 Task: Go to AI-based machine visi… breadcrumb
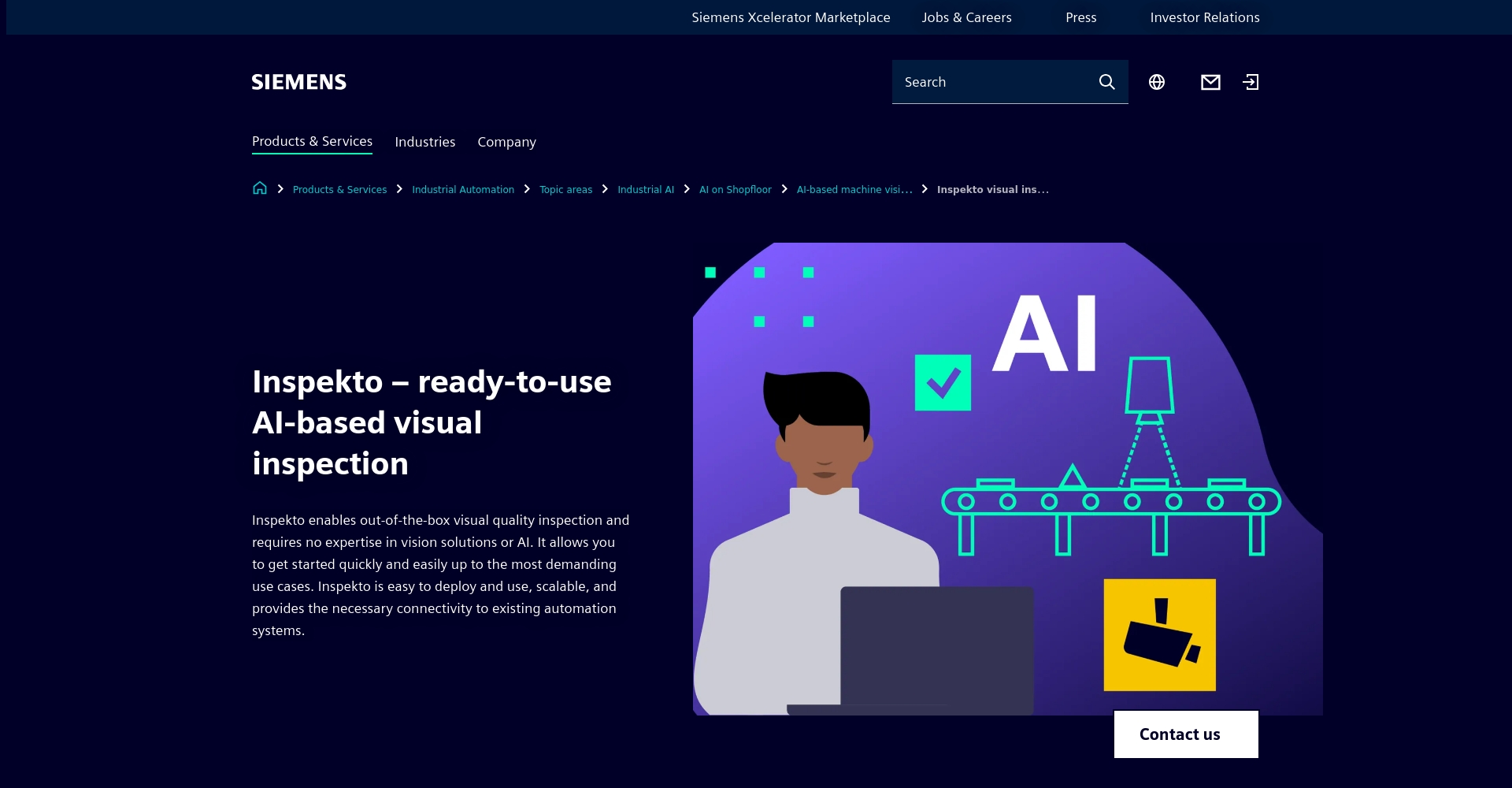click(854, 189)
